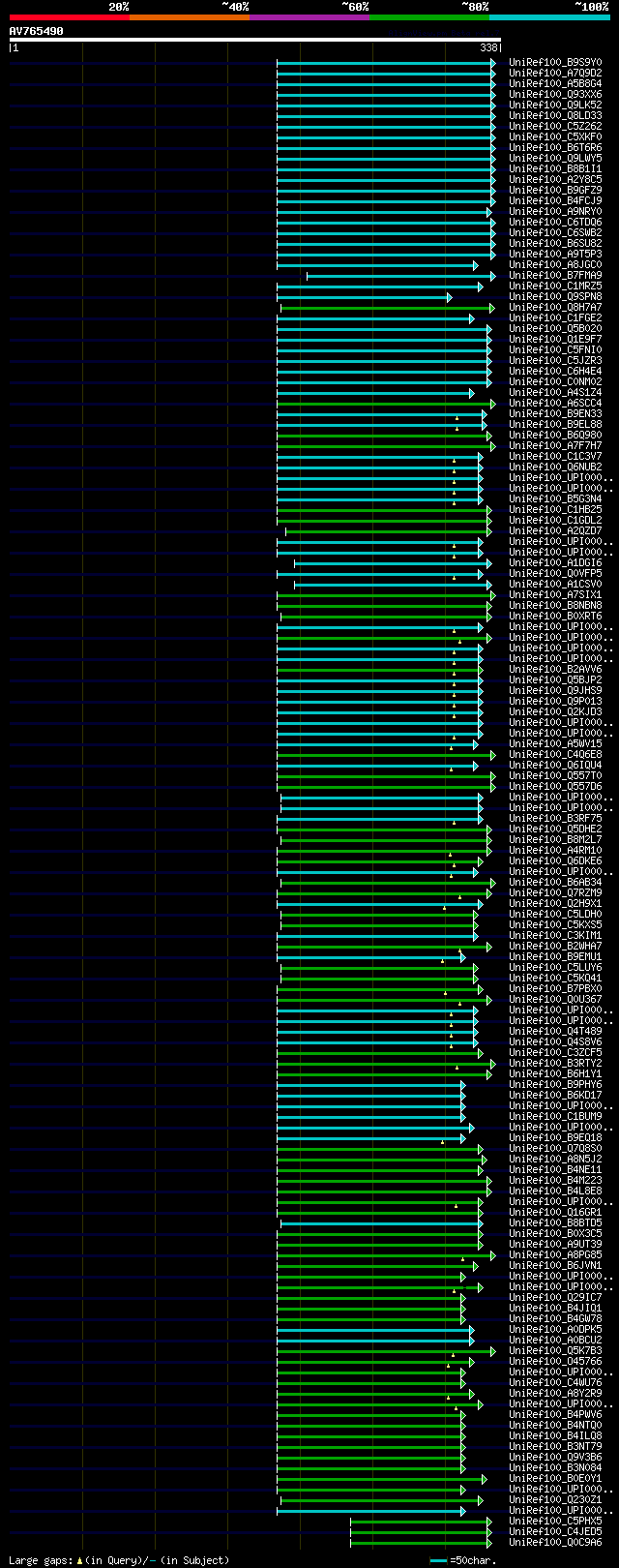This screenshot has height=1568, width=619.
Task: Select UniRef100_A8PG85 label
Action: tap(555, 1255)
